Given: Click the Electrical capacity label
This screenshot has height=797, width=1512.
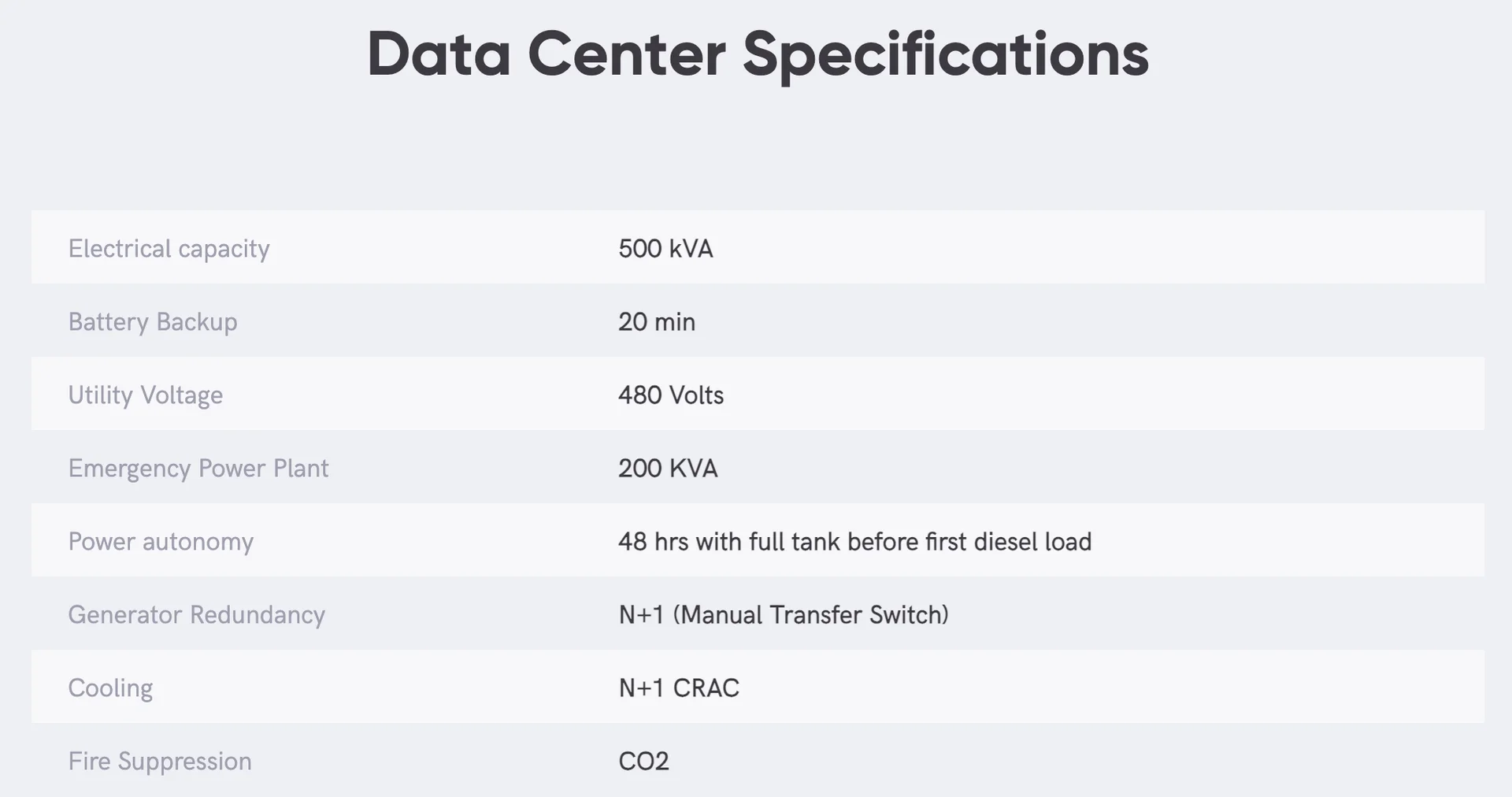Looking at the screenshot, I should 169,248.
